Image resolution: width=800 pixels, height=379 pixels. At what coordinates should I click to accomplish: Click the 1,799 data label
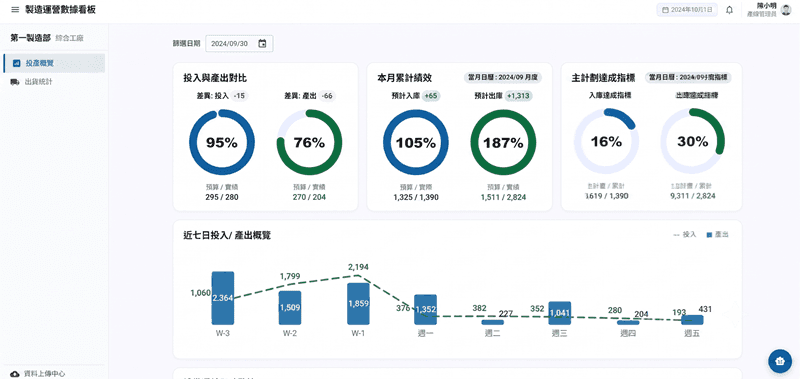[290, 276]
